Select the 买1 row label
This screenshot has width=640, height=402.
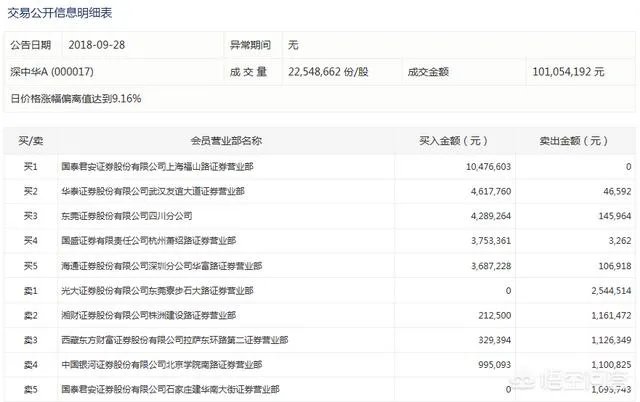[x=31, y=167]
